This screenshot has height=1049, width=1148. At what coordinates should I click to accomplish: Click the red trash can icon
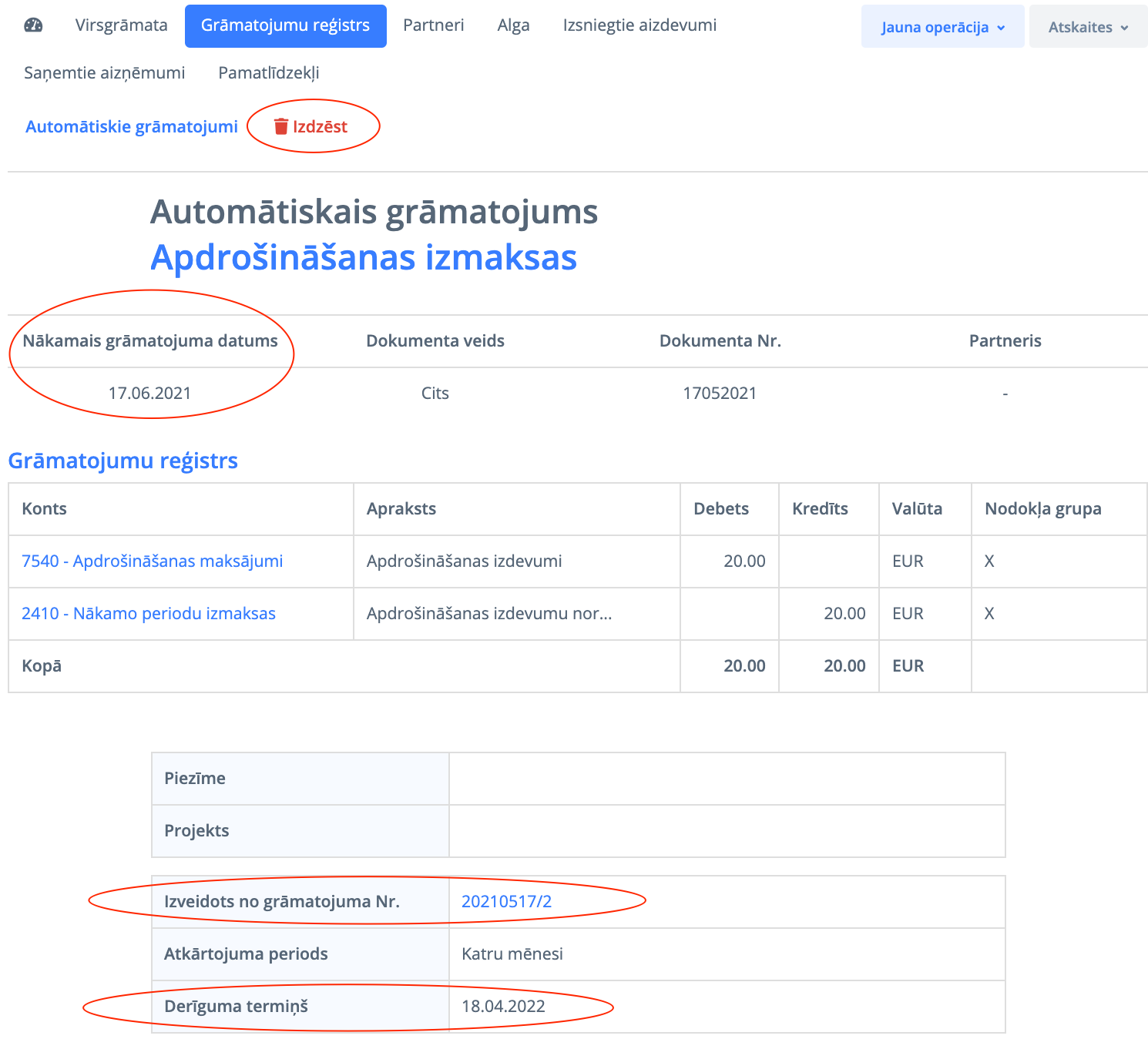click(281, 126)
